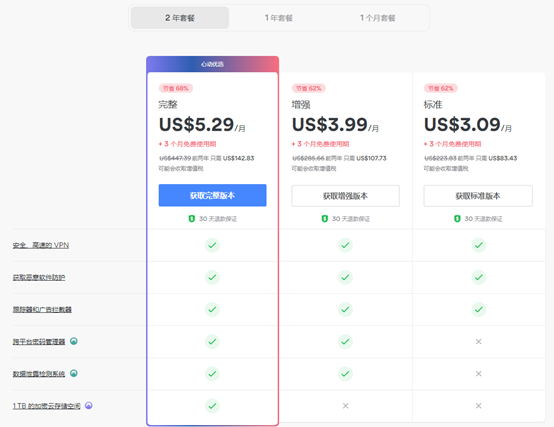The height and width of the screenshot is (427, 554).
Task: Click the green shield icon under 获取增强版本
Action: coord(324,219)
